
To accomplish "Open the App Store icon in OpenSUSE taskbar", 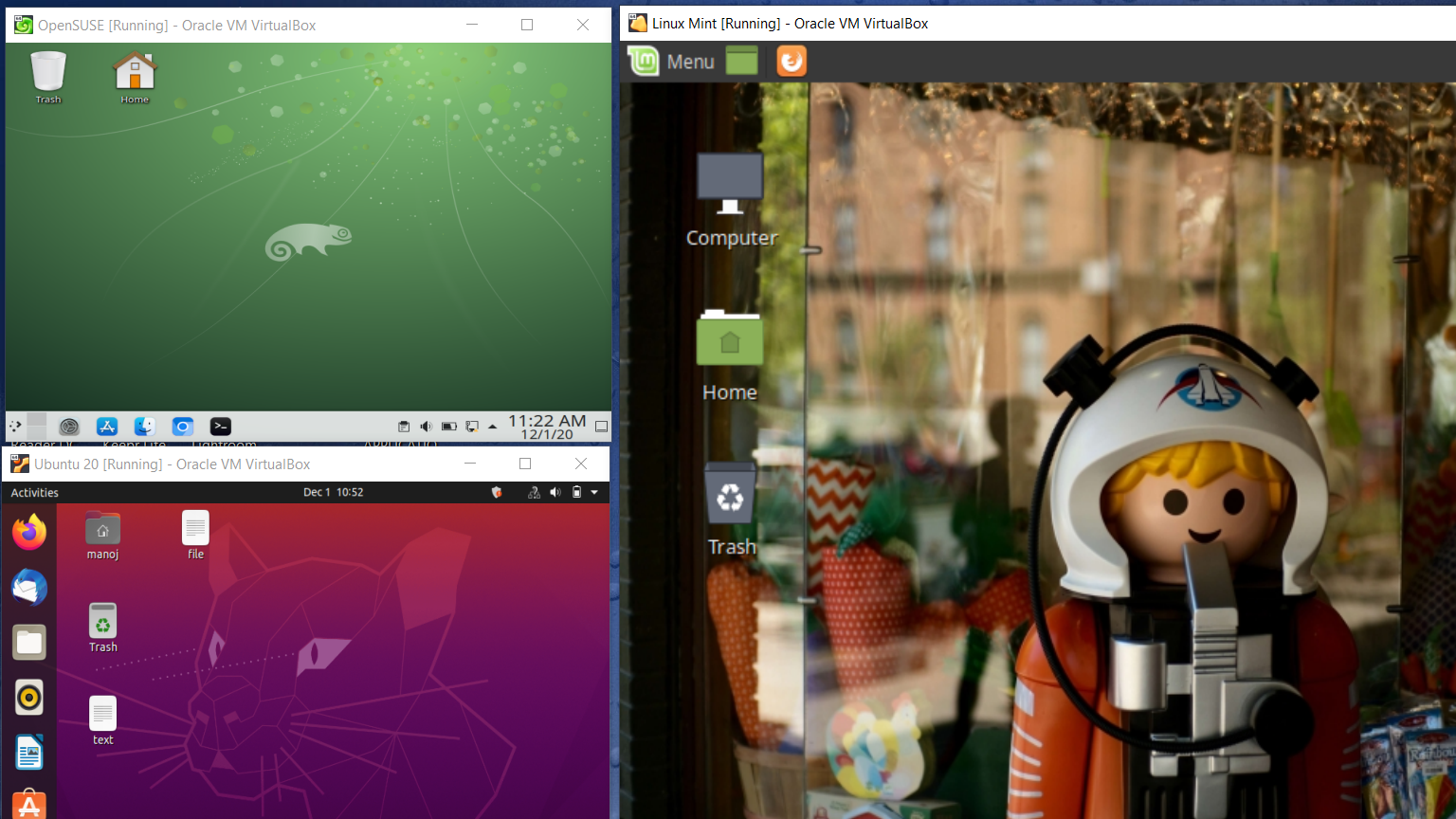I will [106, 426].
